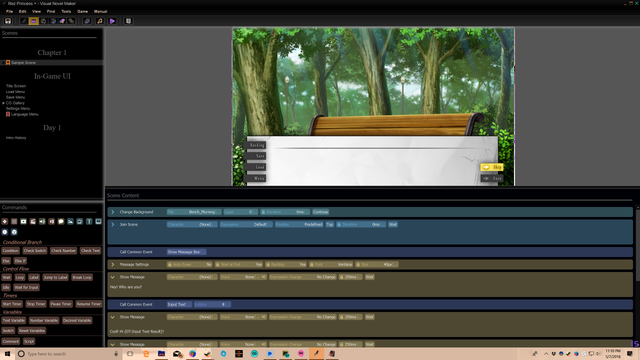Click the avatar icon at the toolbar's left end

pos(8,21)
